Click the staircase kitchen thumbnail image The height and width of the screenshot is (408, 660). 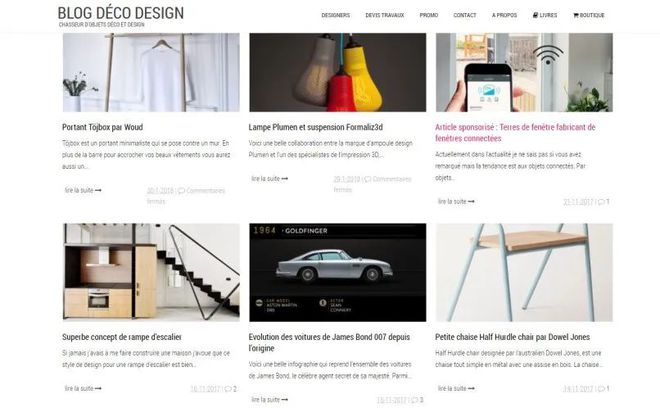pyautogui.click(x=151, y=272)
